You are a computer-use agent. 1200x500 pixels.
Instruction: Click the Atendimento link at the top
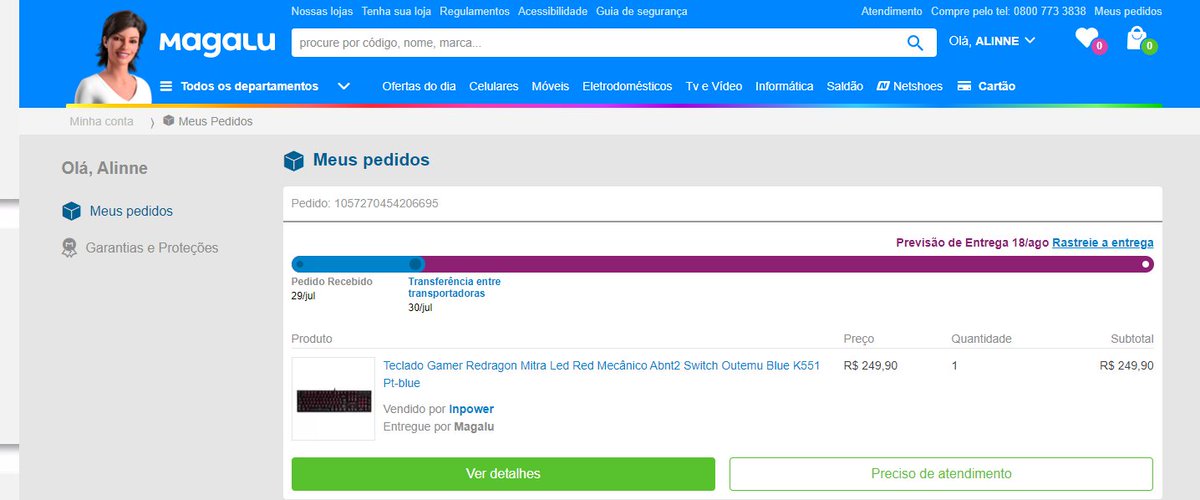coord(892,11)
